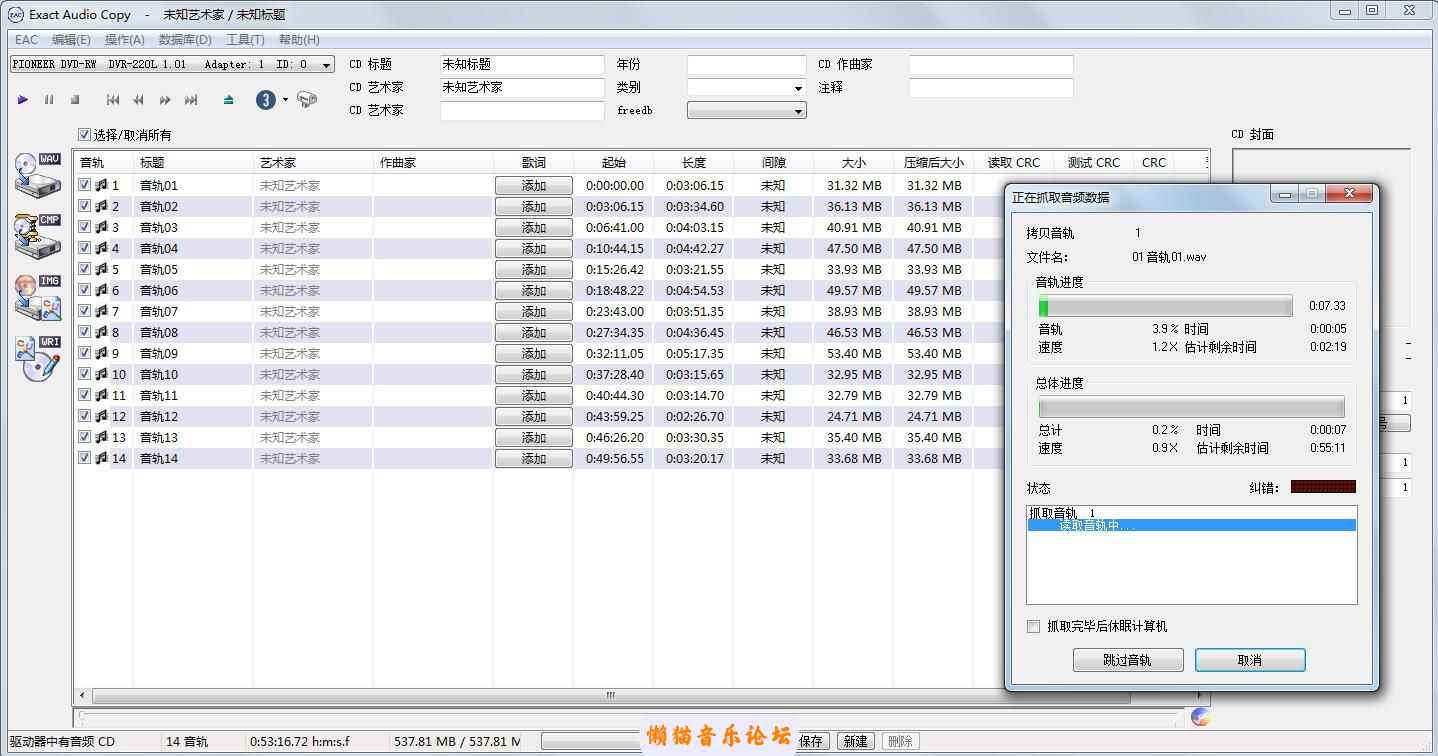Click the EAC logo in title bar
The height and width of the screenshot is (756, 1438).
[16, 15]
